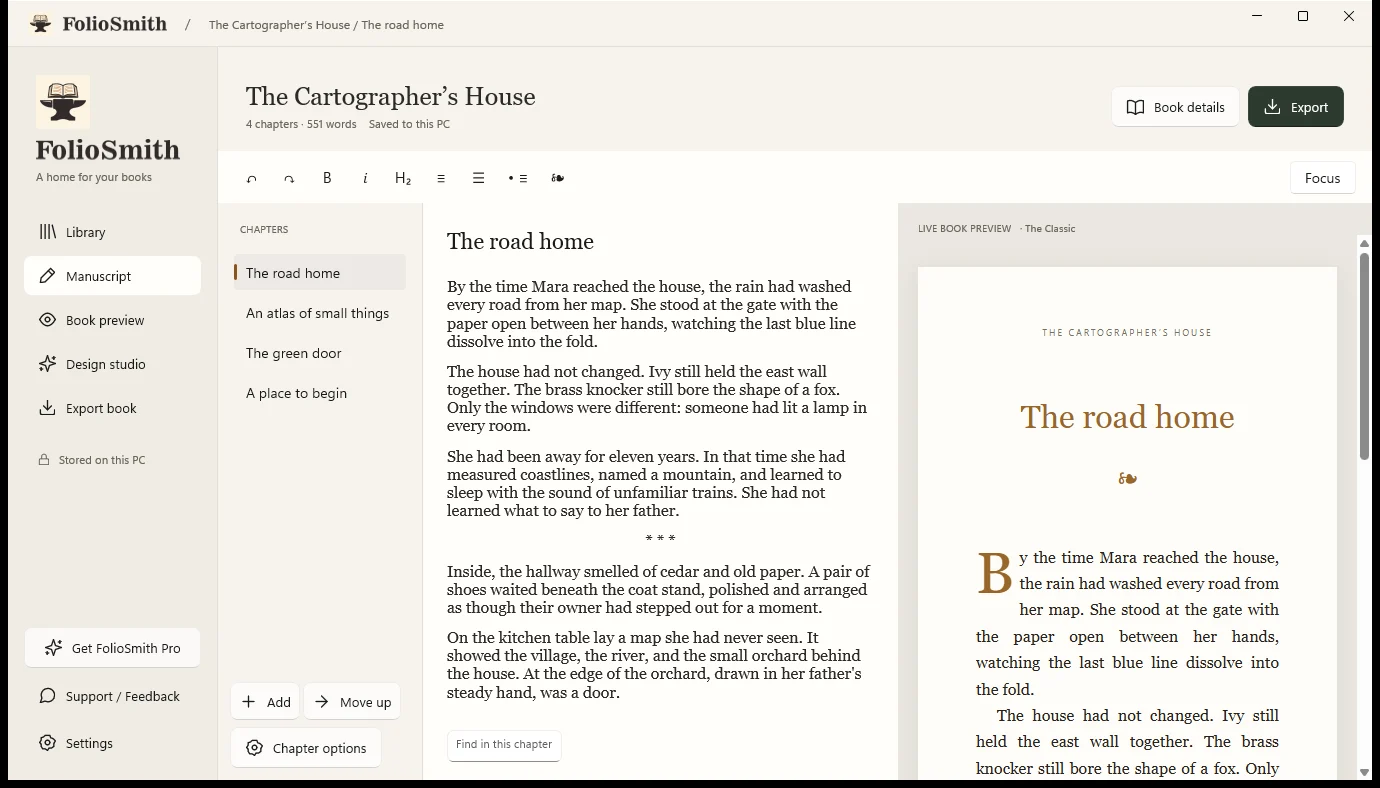The image size is (1380, 788).
Task: Open Support / Feedback chat
Action: pos(112,696)
